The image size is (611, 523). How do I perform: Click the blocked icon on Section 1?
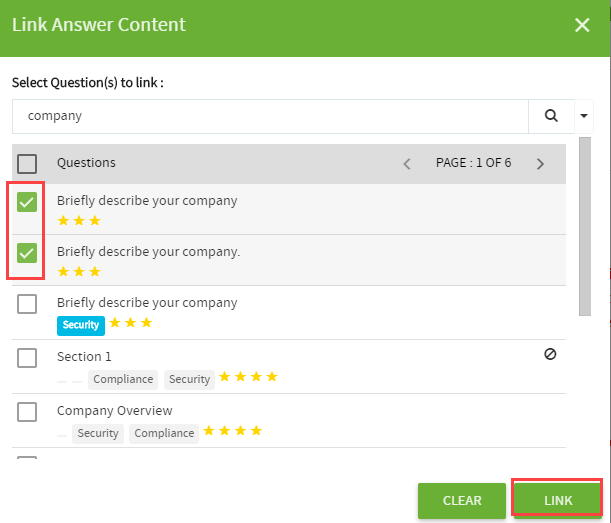click(550, 354)
